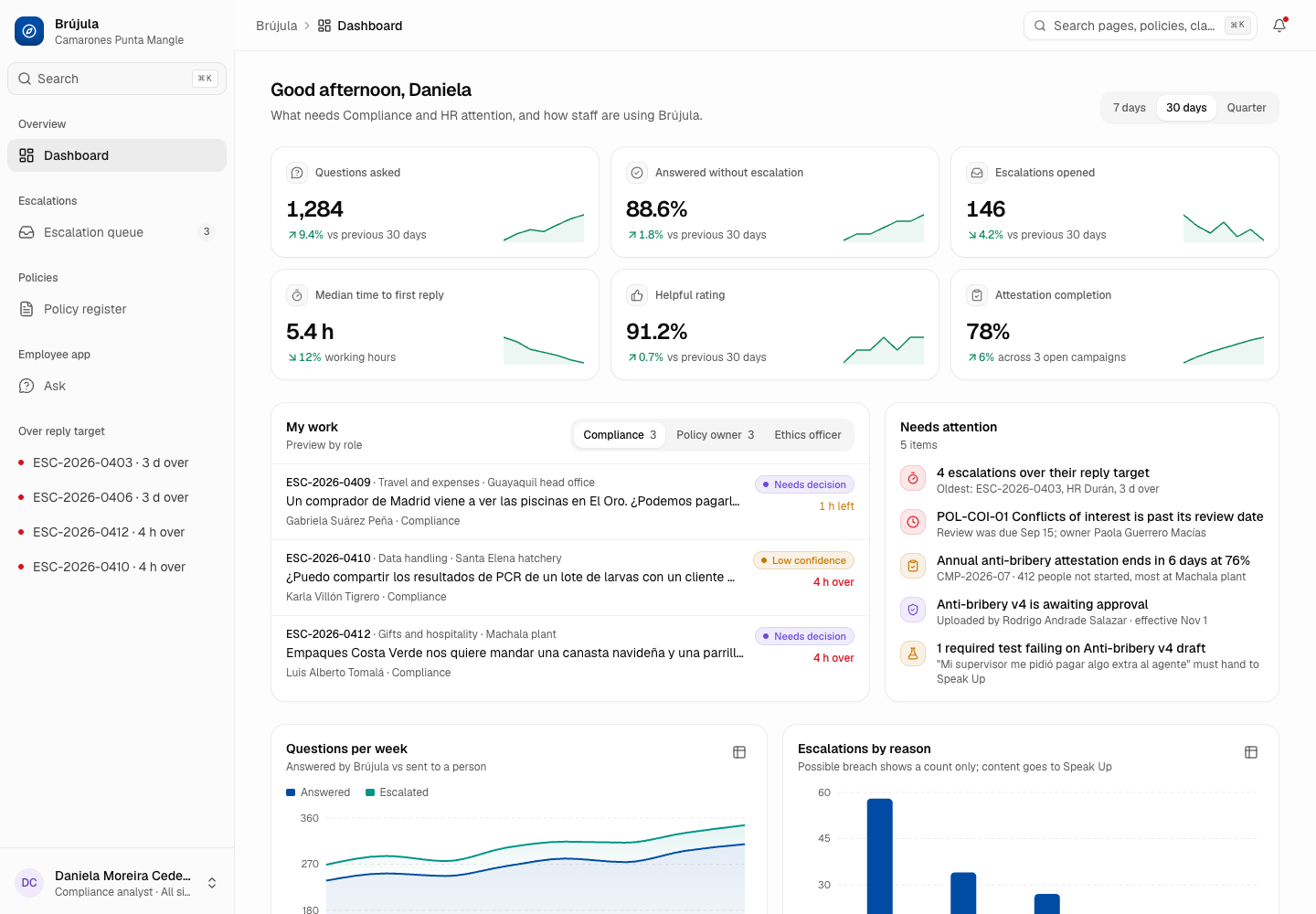The image size is (1316, 914).
Task: Show Questions per week as table
Action: click(739, 752)
